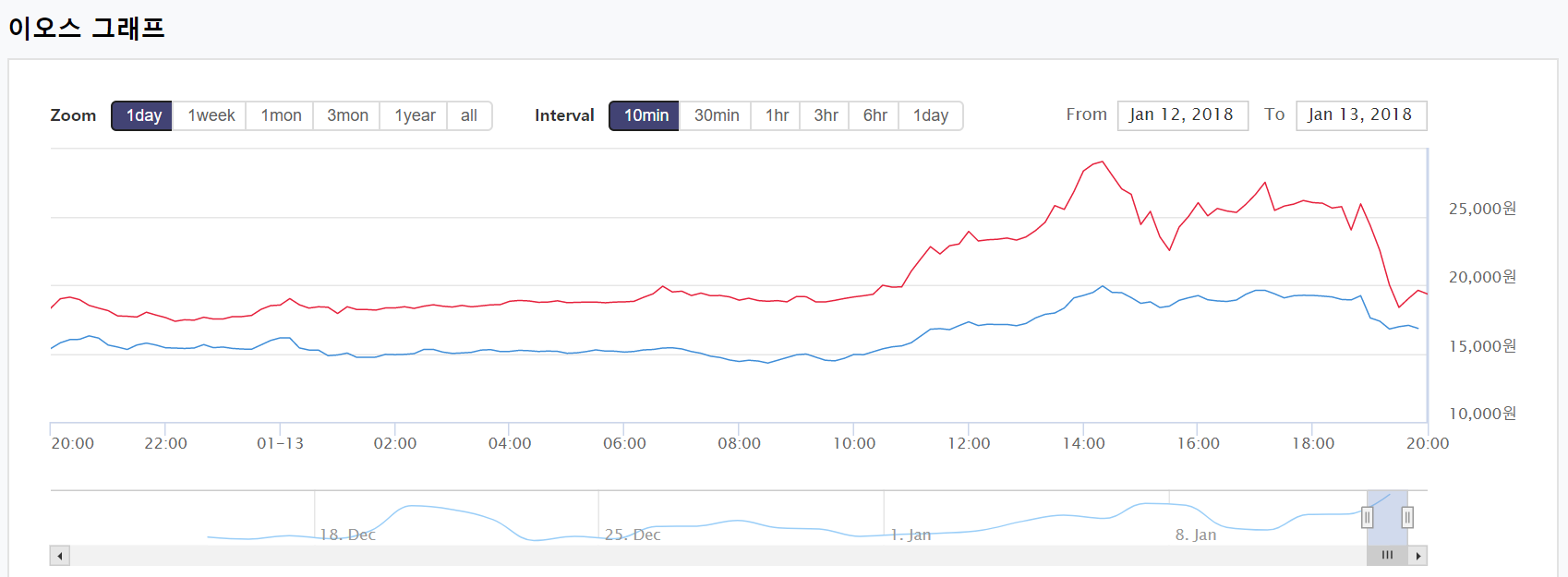
Task: Select the 1week zoom range
Action: pos(211,115)
